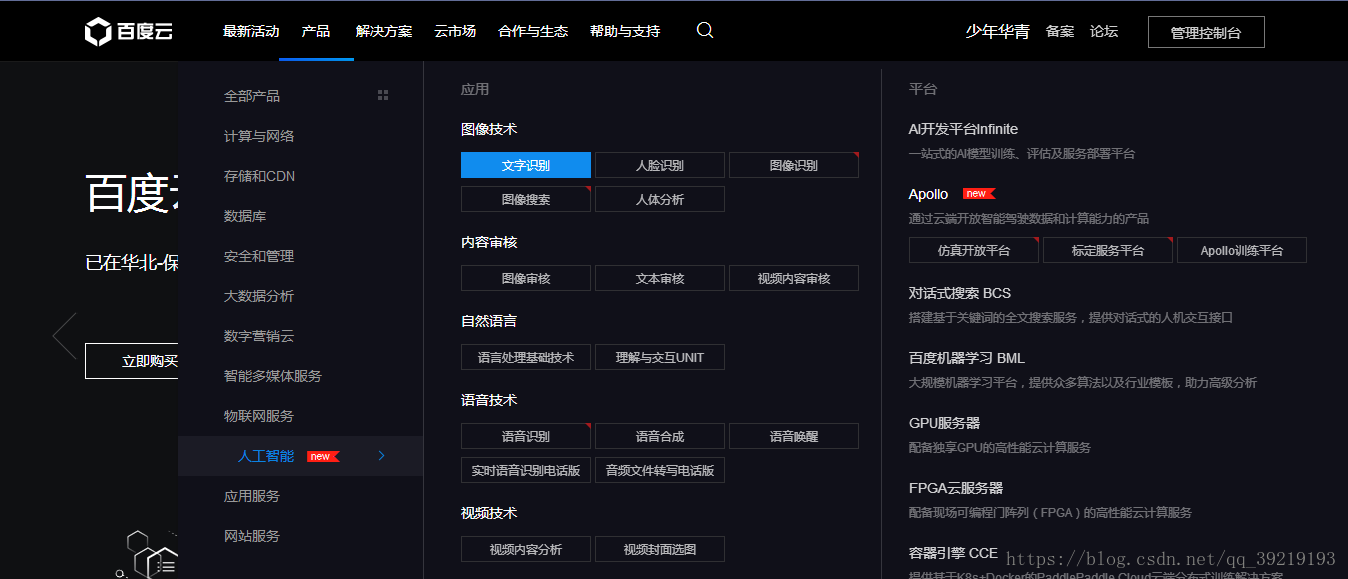Click the 标定服务平台 button
The width and height of the screenshot is (1348, 579).
pyautogui.click(x=1108, y=250)
